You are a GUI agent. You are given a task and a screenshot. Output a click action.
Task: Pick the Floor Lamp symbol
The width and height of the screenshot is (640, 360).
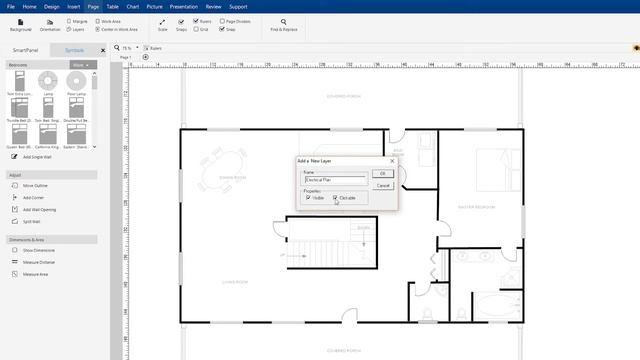click(x=76, y=83)
